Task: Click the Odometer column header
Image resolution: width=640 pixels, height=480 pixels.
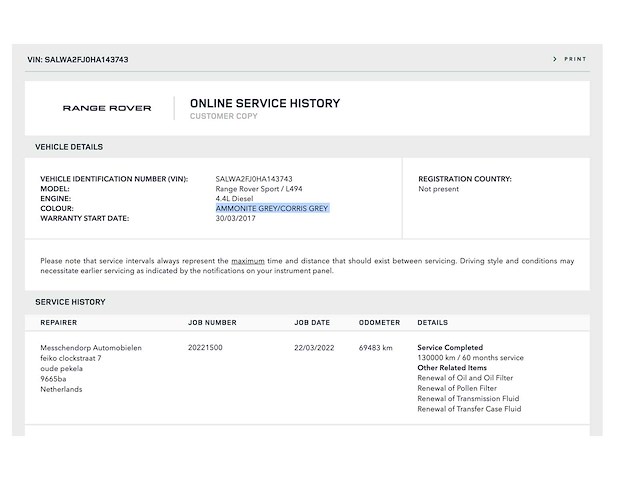Action: pyautogui.click(x=379, y=323)
